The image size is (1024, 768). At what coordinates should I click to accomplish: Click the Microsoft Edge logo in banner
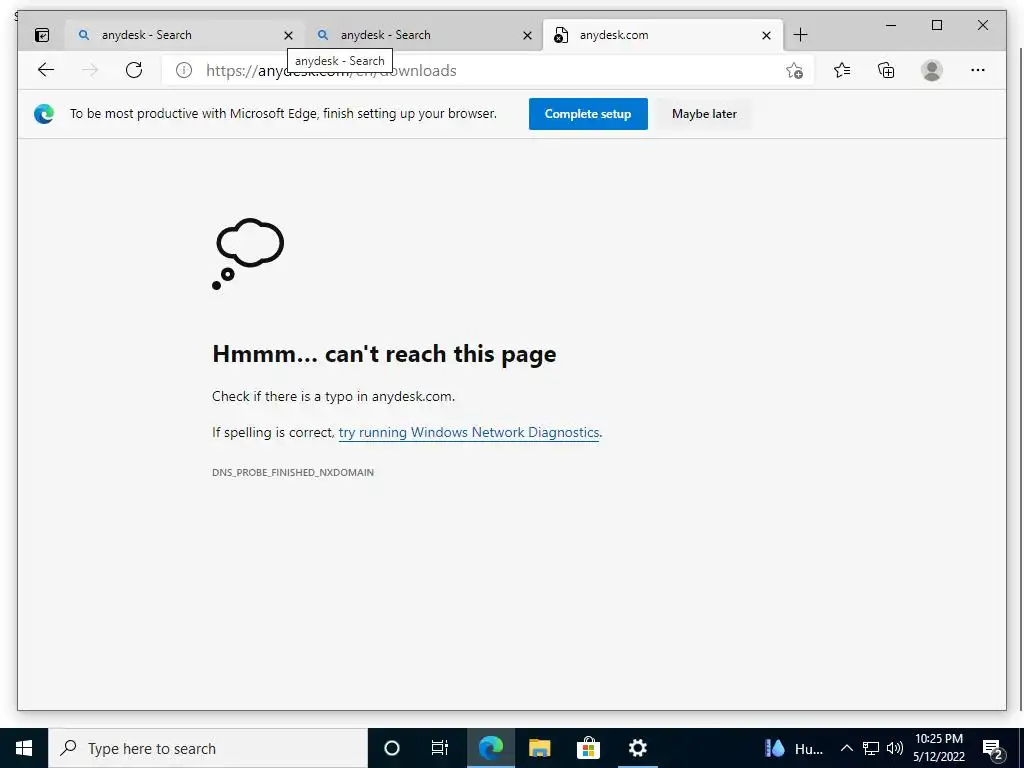tap(44, 114)
